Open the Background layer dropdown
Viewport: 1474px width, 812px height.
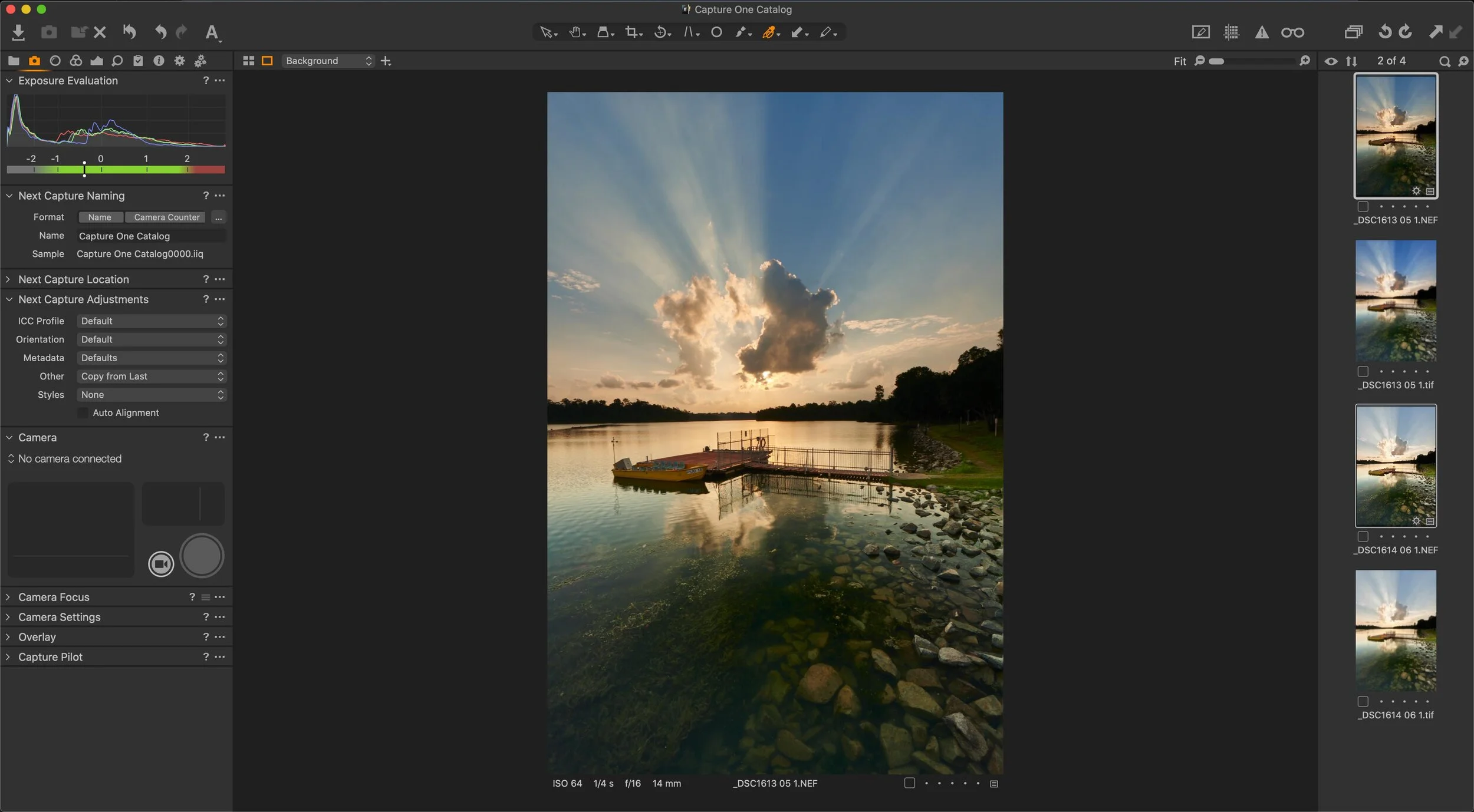coord(328,61)
